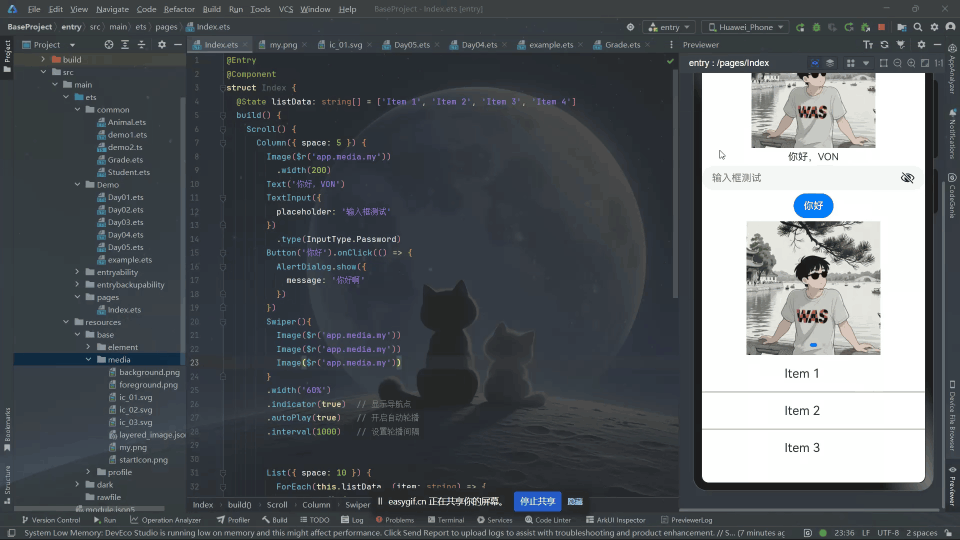This screenshot has width=960, height=540.
Task: Open entry run configuration dropdown
Action: coord(669,27)
